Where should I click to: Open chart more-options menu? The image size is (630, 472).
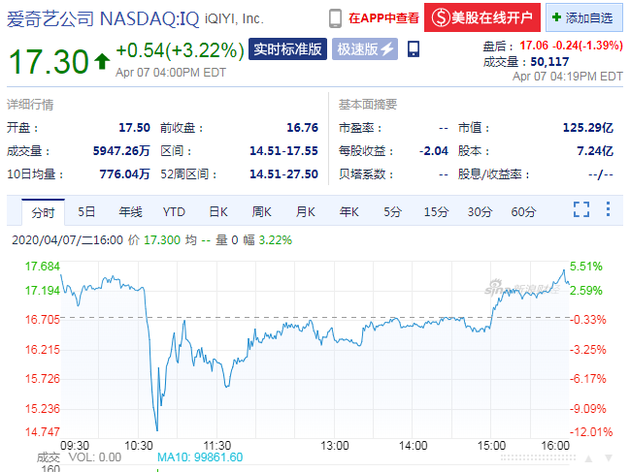[x=608, y=209]
